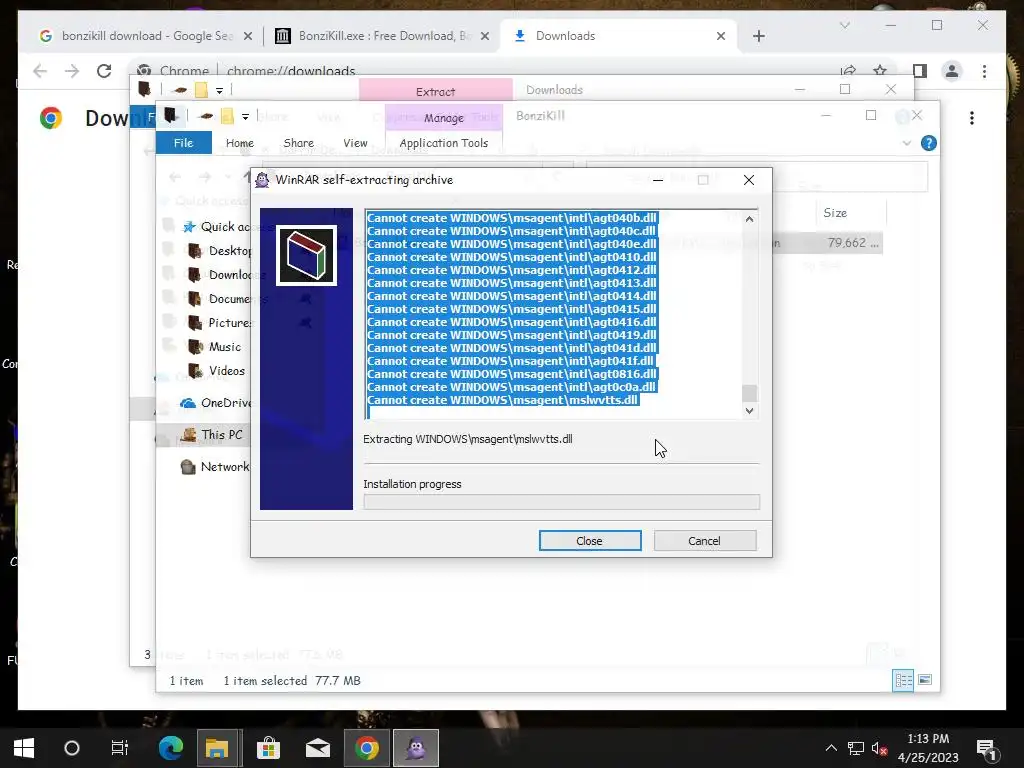1024x768 pixels.
Task: Open Cortana search circle
Action: (x=72, y=748)
